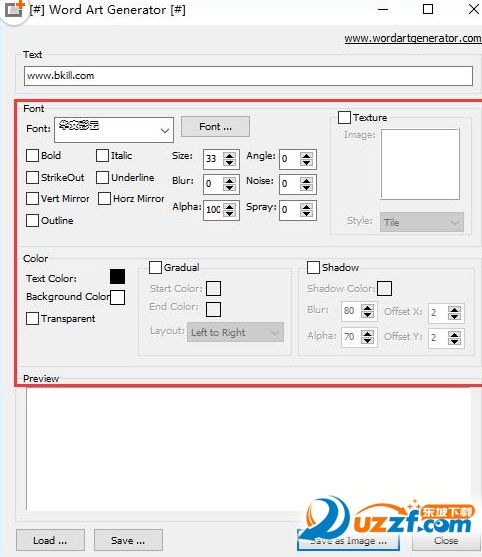Check the Outline option

tap(32, 221)
